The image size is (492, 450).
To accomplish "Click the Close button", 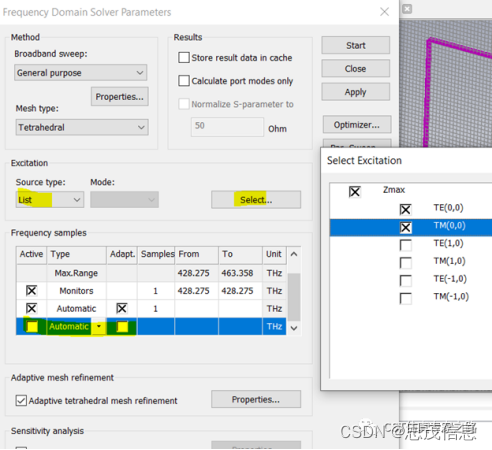I will [356, 69].
